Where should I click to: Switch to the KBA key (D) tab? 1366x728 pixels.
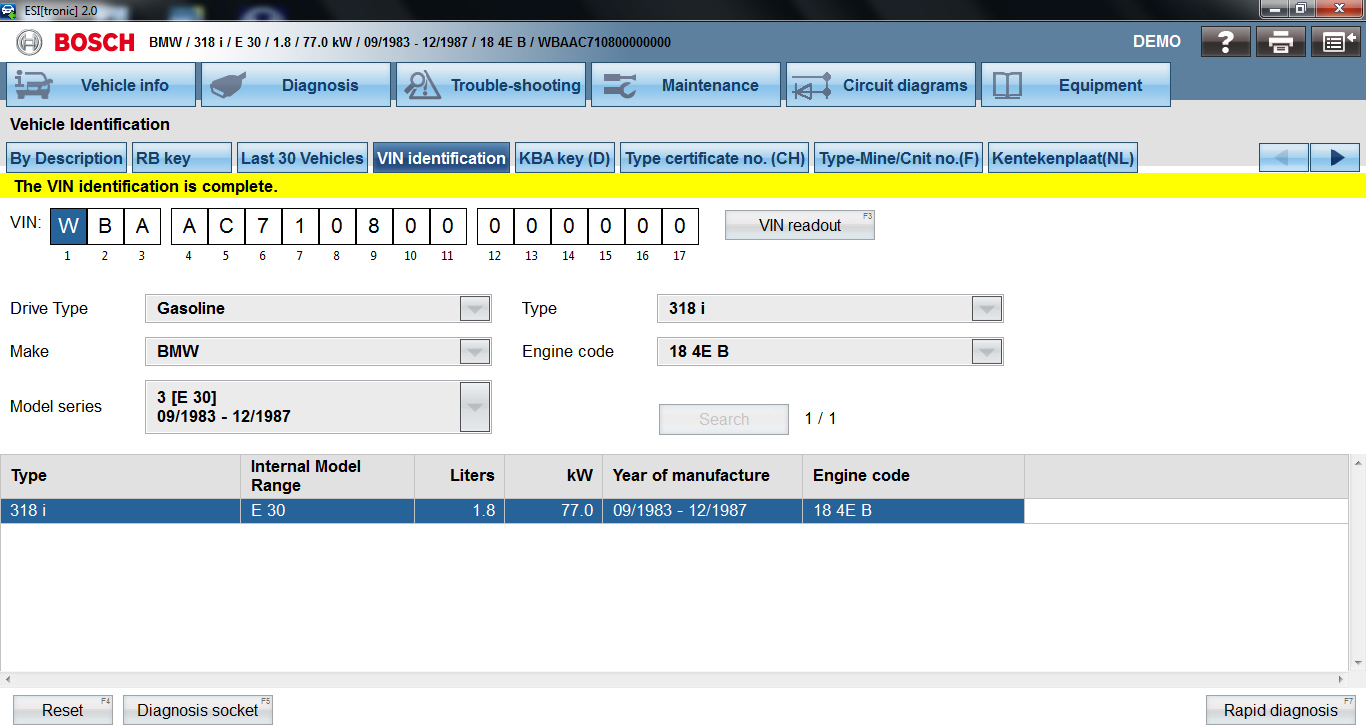[x=564, y=158]
